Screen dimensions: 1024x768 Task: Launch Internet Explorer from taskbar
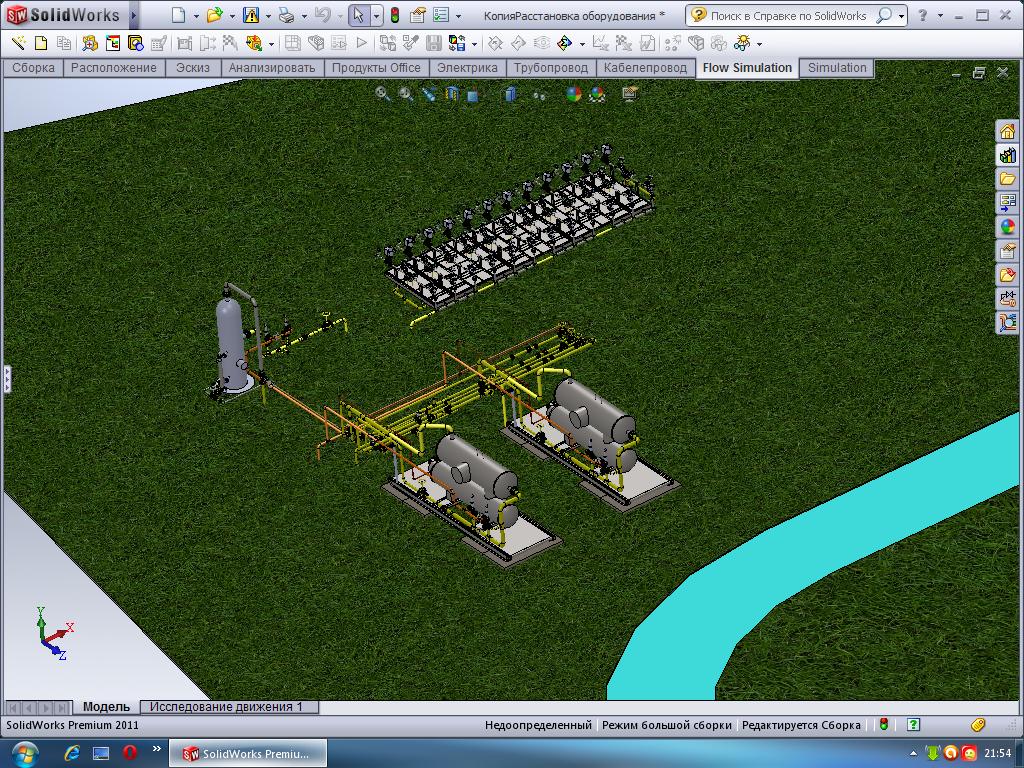tap(72, 753)
